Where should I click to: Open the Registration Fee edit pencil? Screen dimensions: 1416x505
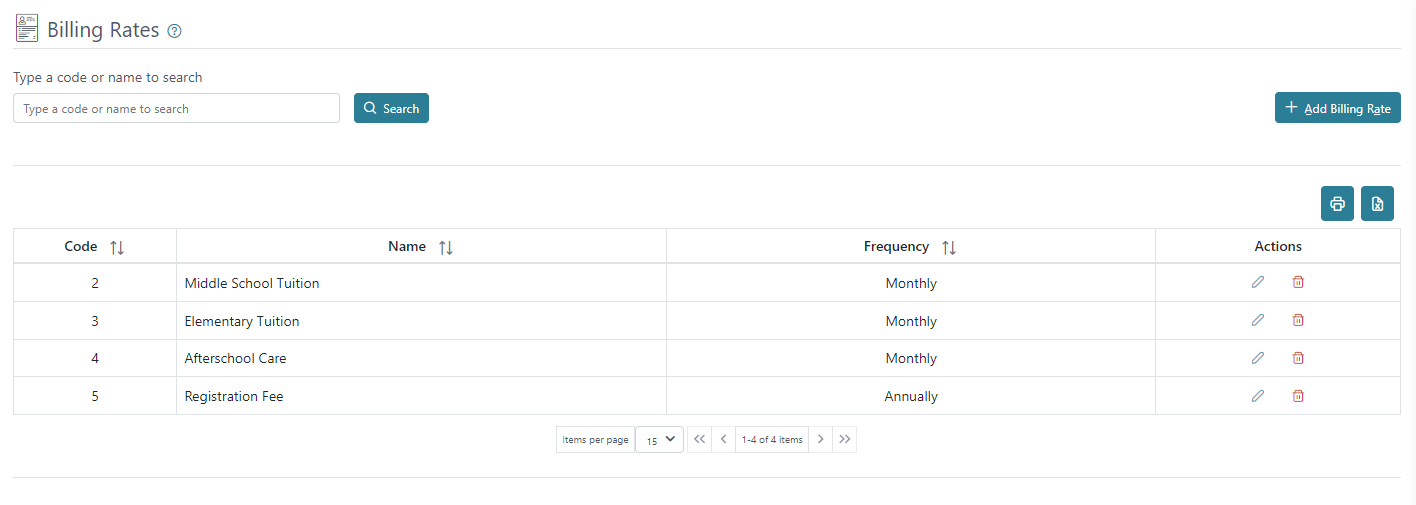[x=1258, y=396]
